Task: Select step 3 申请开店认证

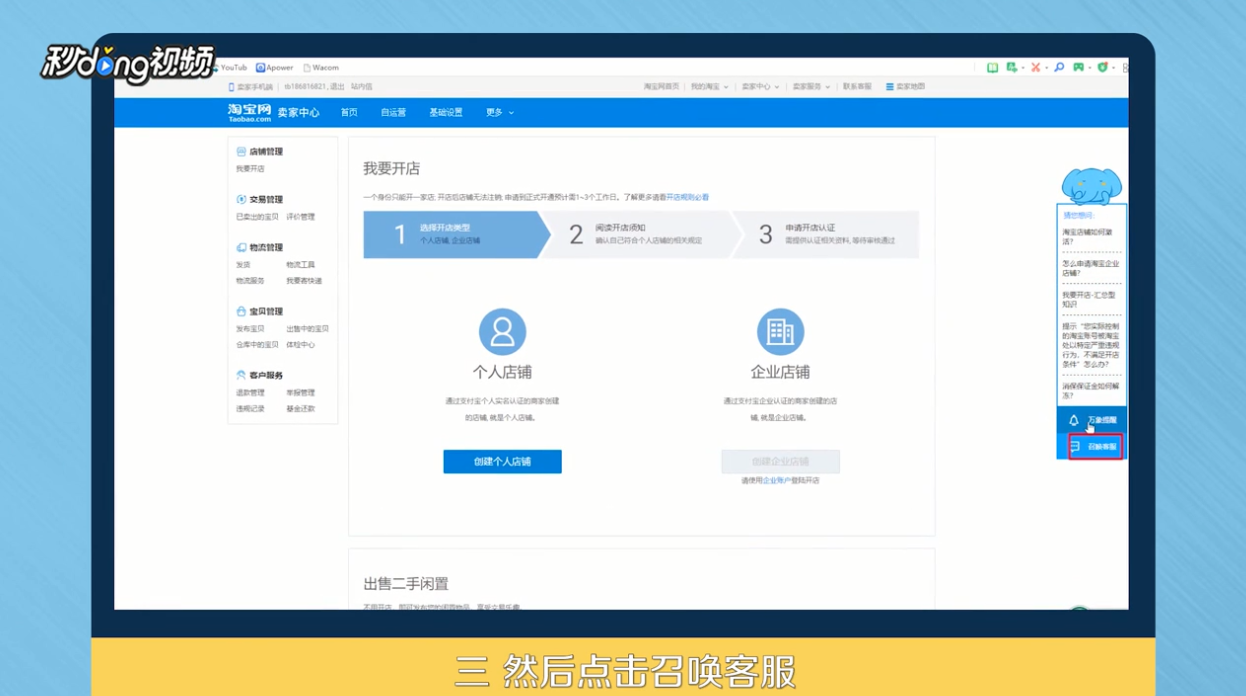Action: click(x=828, y=235)
